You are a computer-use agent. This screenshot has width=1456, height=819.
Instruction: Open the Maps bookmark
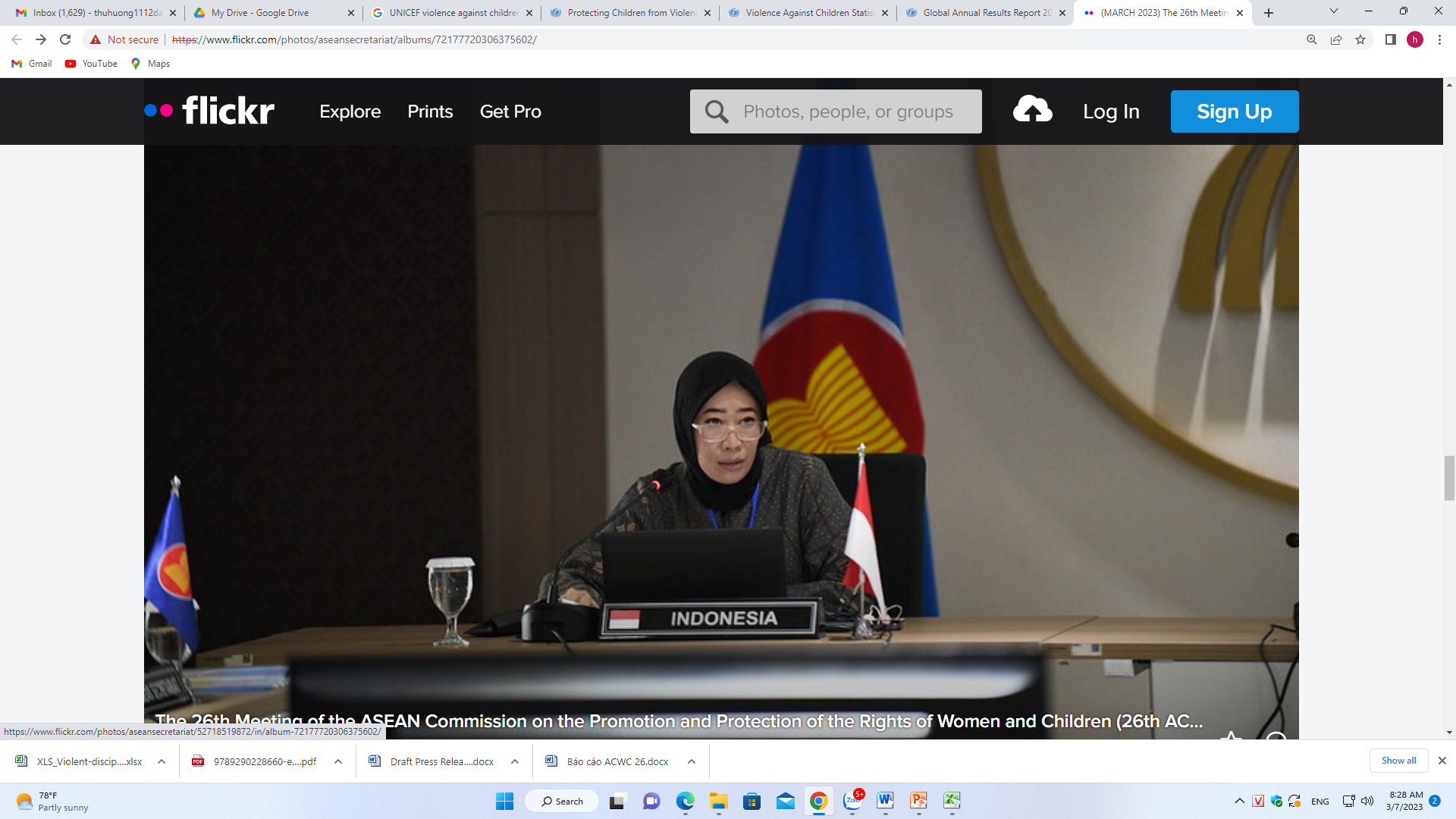tap(150, 64)
